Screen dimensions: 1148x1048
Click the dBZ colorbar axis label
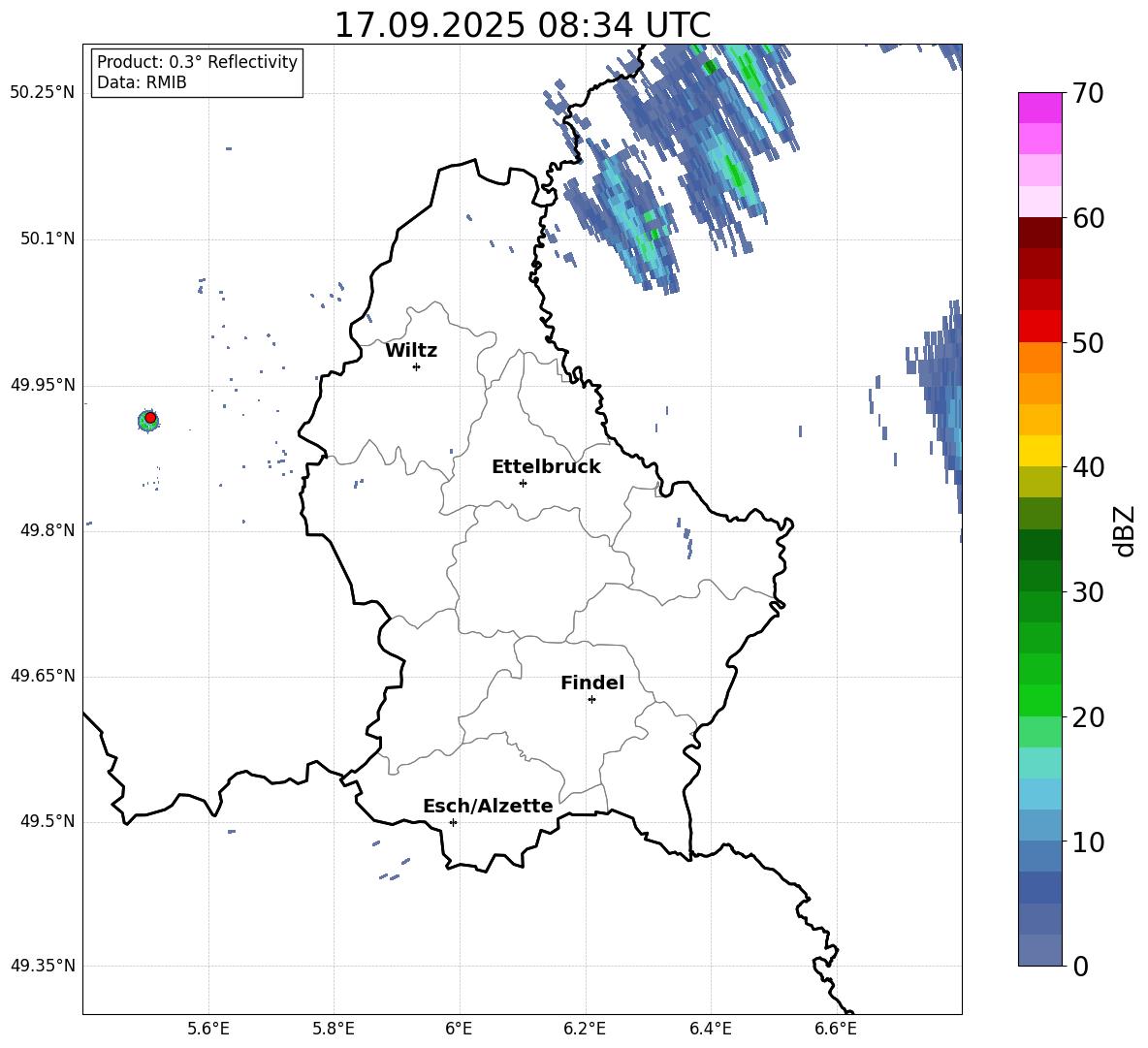1125,530
